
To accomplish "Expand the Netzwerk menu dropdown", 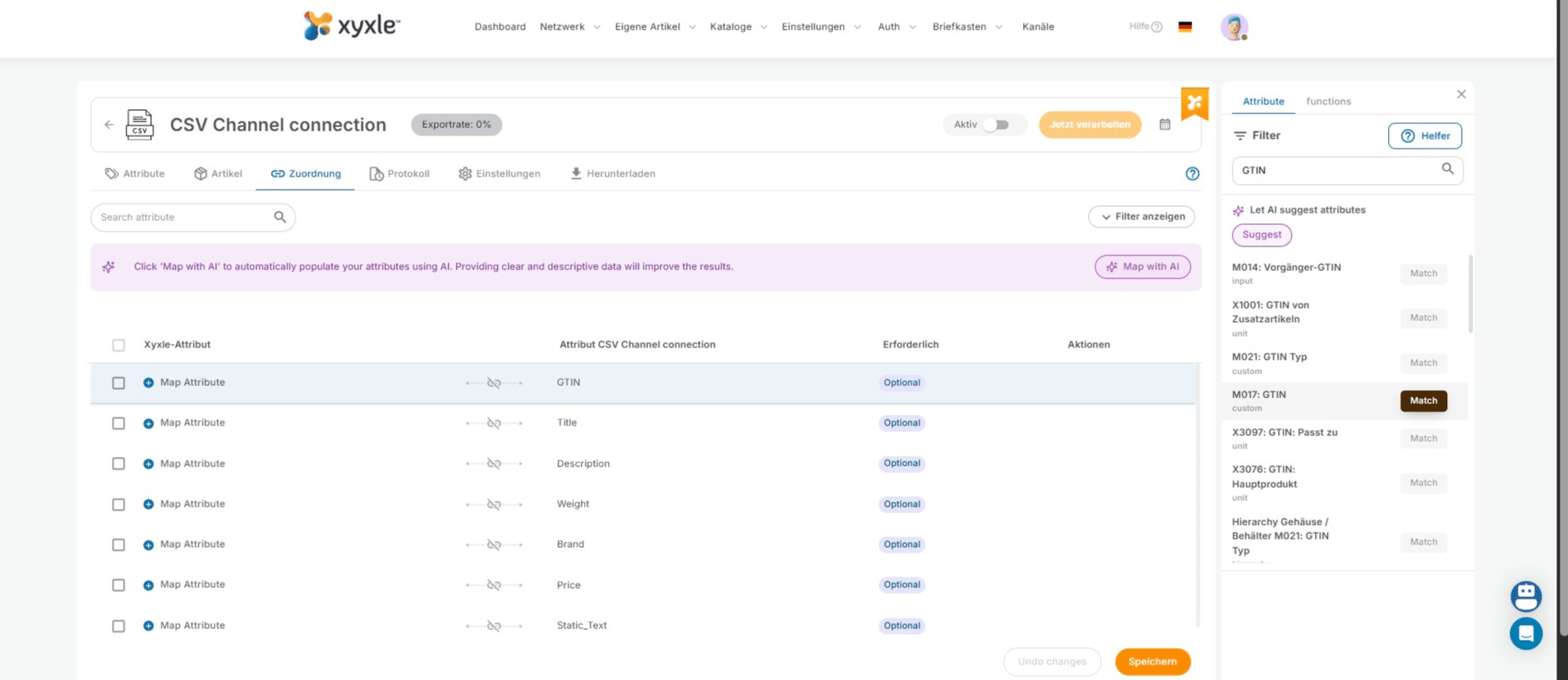I will (x=570, y=27).
